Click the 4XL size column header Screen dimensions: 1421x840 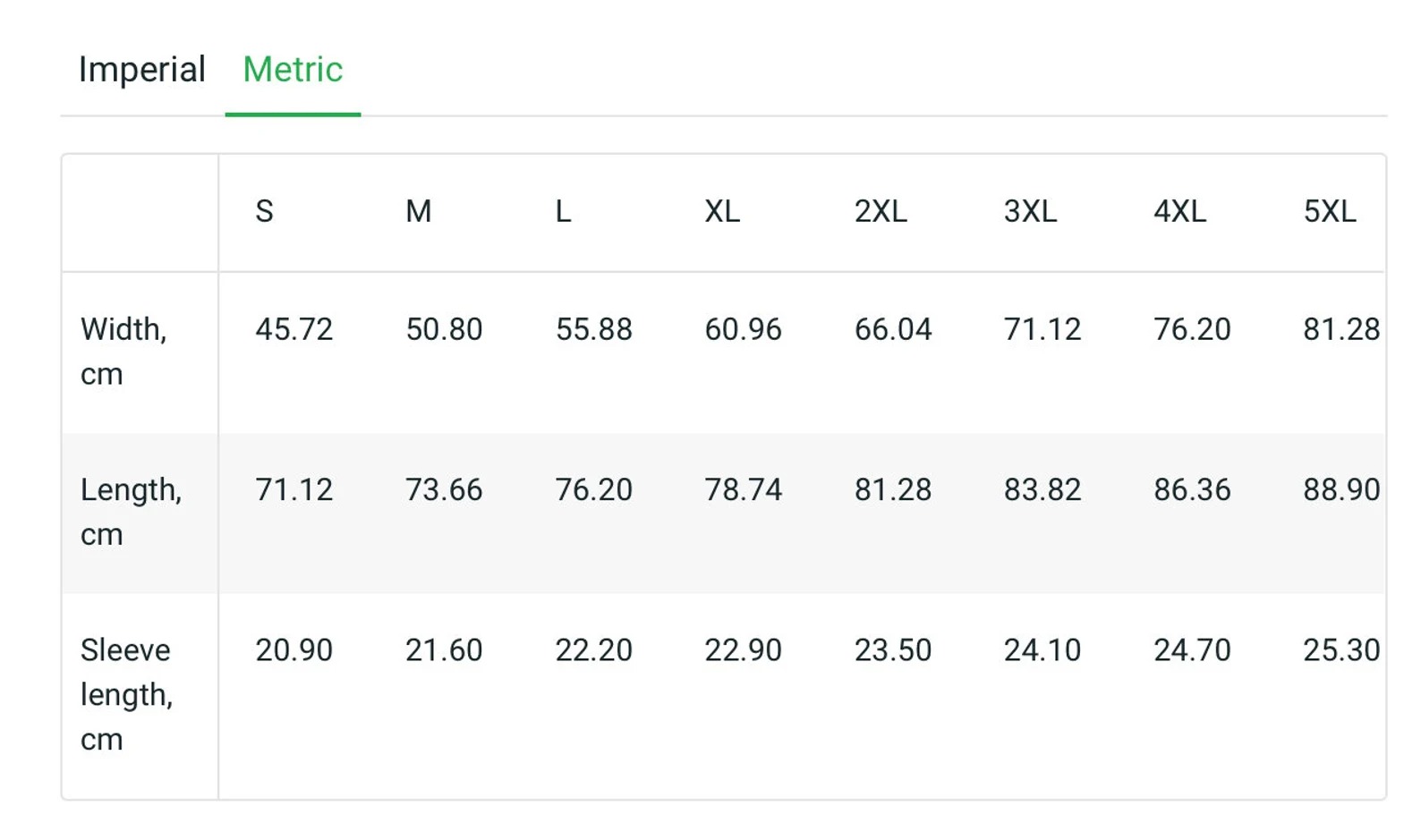[1179, 212]
